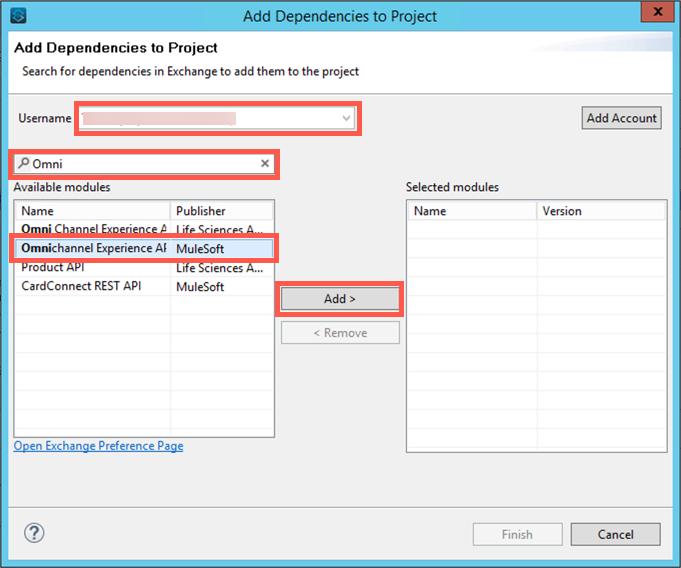Click Life Sciences publisher cell for Omni Channel
Image resolution: width=681 pixels, height=568 pixels.
tap(219, 229)
